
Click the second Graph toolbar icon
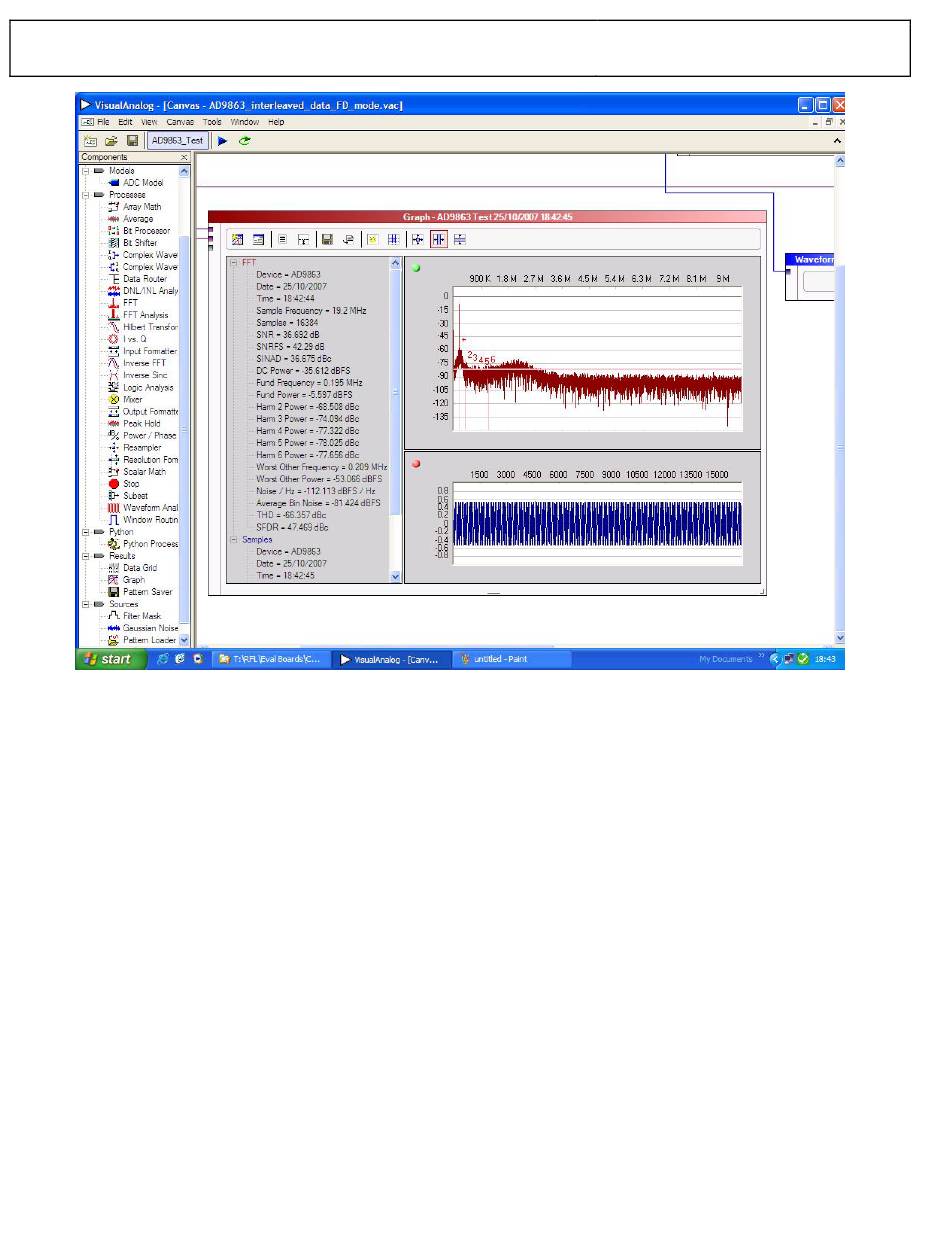[258, 239]
